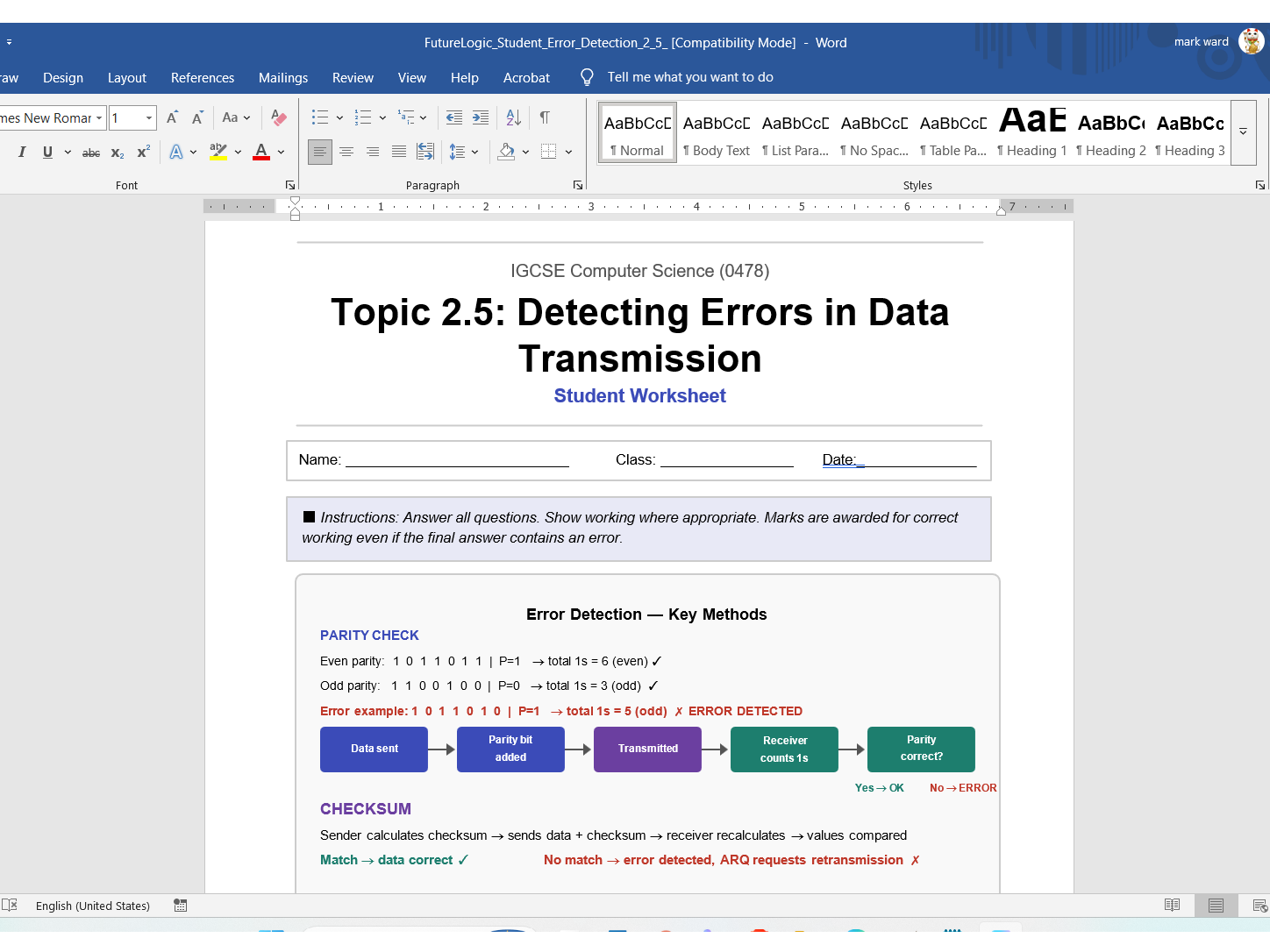Open Font dialog launcher

(x=290, y=185)
